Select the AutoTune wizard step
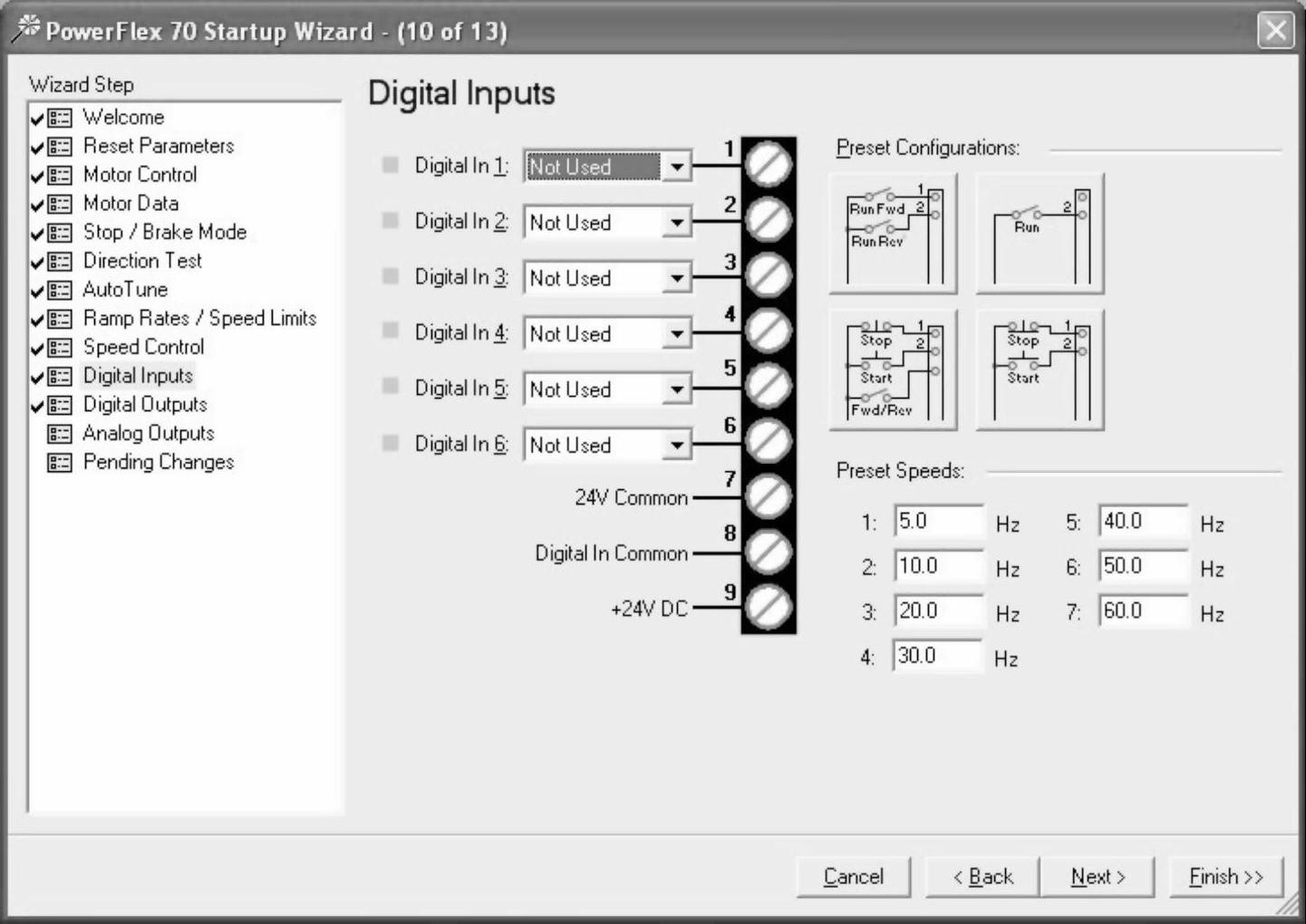 click(125, 290)
